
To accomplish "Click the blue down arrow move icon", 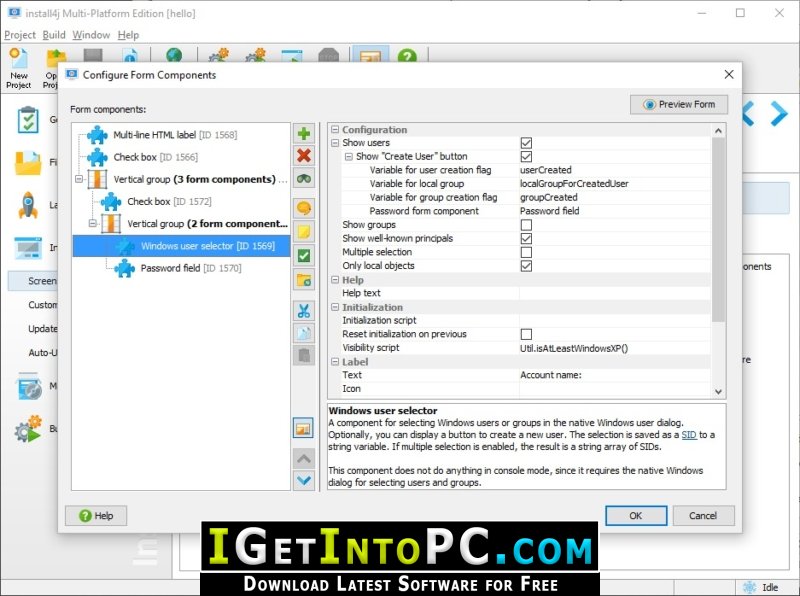I will 304,480.
